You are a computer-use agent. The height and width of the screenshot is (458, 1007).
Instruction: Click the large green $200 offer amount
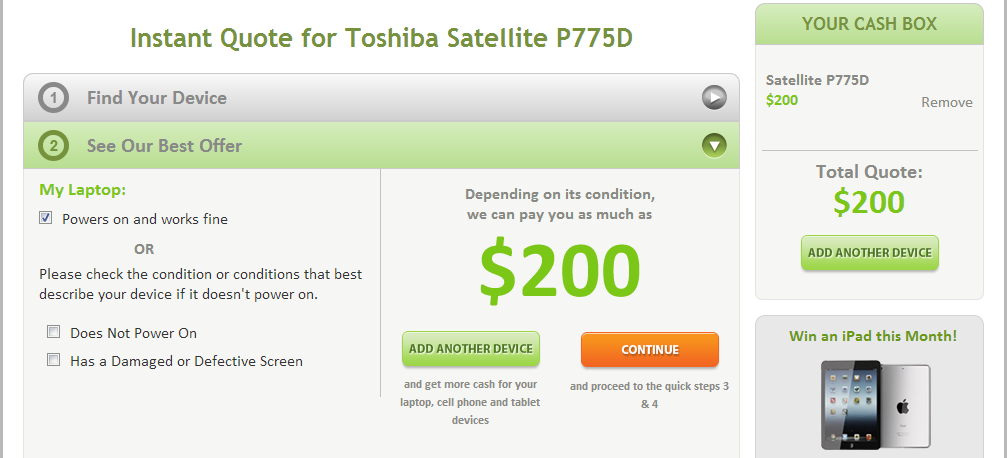point(559,272)
